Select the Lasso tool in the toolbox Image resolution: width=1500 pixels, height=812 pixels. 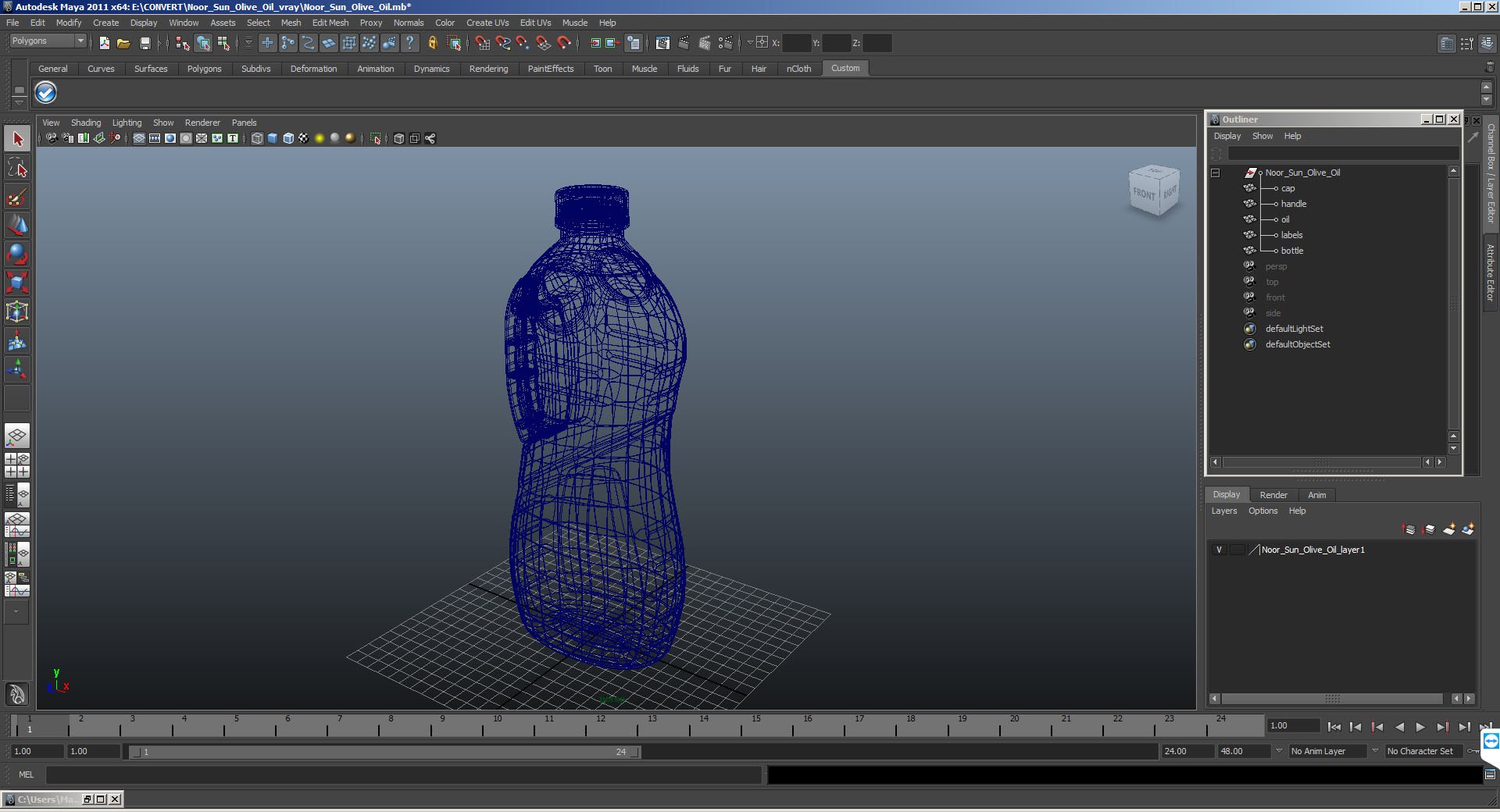tap(17, 168)
